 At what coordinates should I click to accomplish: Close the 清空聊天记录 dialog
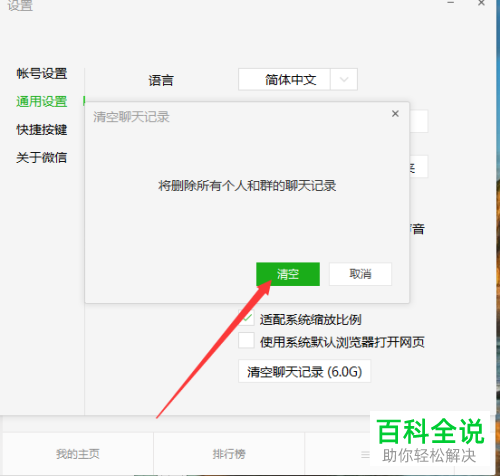tap(395, 114)
